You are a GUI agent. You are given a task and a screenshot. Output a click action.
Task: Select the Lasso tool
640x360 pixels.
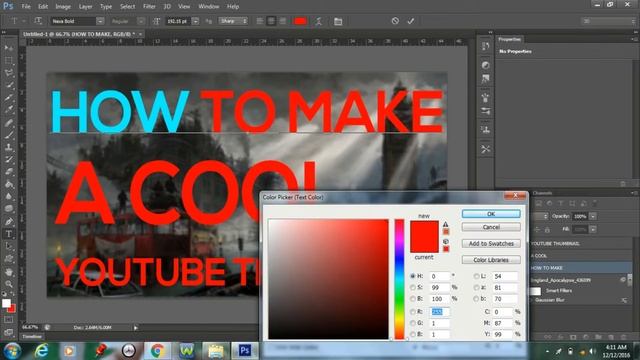(9, 73)
